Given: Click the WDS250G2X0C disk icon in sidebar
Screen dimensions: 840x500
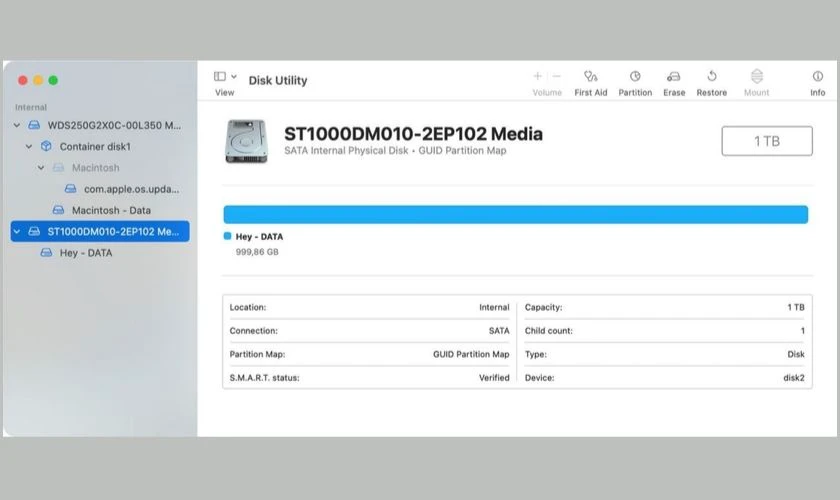Looking at the screenshot, I should 34,125.
